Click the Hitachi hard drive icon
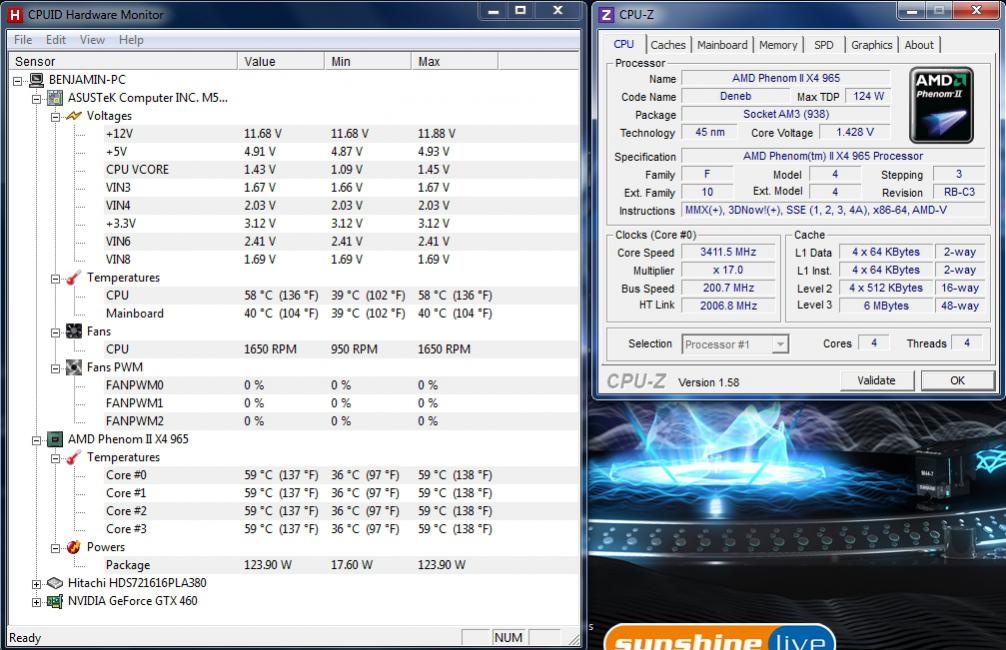 (55, 583)
